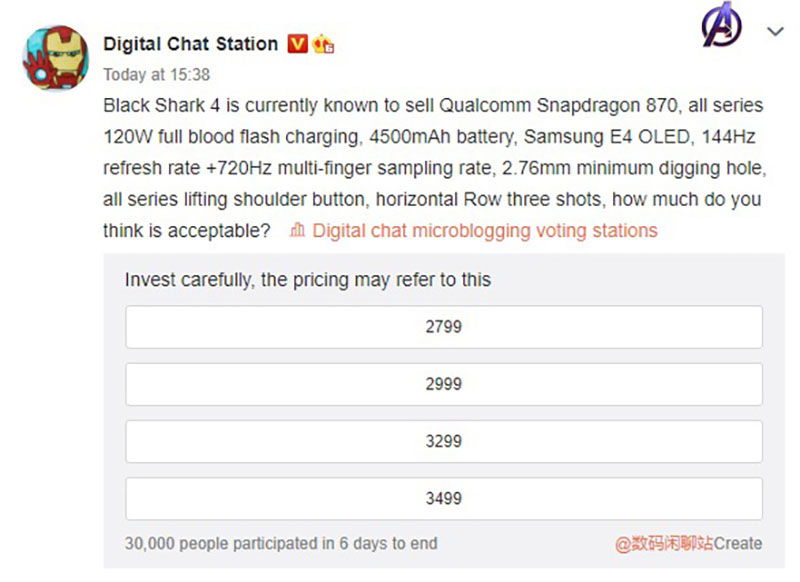Click the Iron Man profile avatar
Screen dimensions: 800x582
(57, 59)
